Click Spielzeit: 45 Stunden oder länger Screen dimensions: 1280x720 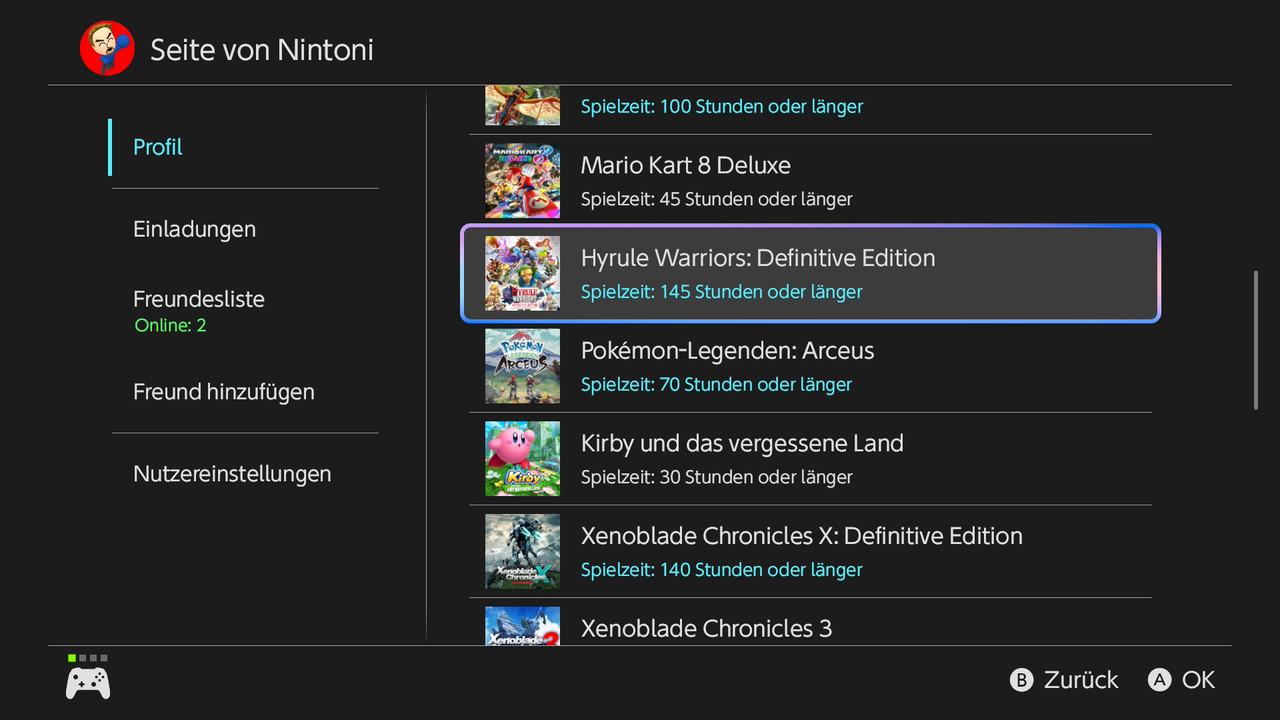717,199
